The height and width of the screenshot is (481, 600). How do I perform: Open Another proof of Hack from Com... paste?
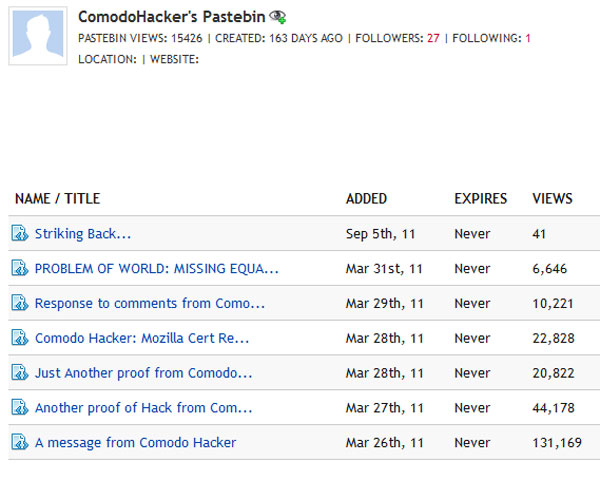pyautogui.click(x=143, y=408)
